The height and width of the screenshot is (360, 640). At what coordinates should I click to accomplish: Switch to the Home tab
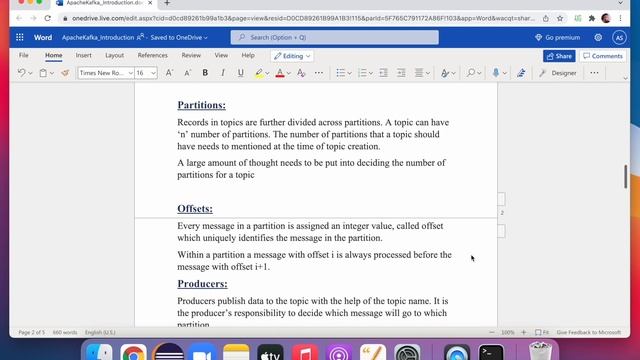[53, 55]
